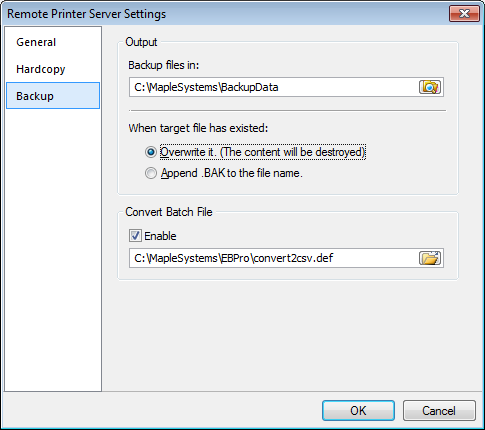Choose the Append .BAK radio option
This screenshot has width=485, height=430.
(151, 173)
